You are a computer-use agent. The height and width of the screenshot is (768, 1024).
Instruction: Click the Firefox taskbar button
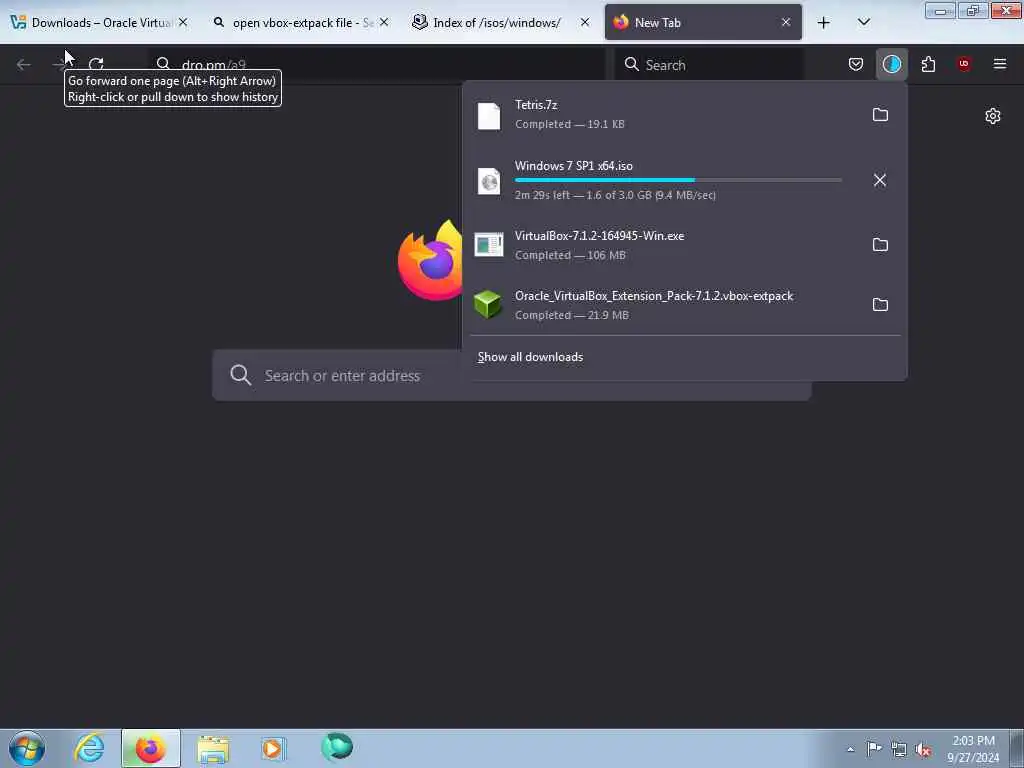click(150, 748)
